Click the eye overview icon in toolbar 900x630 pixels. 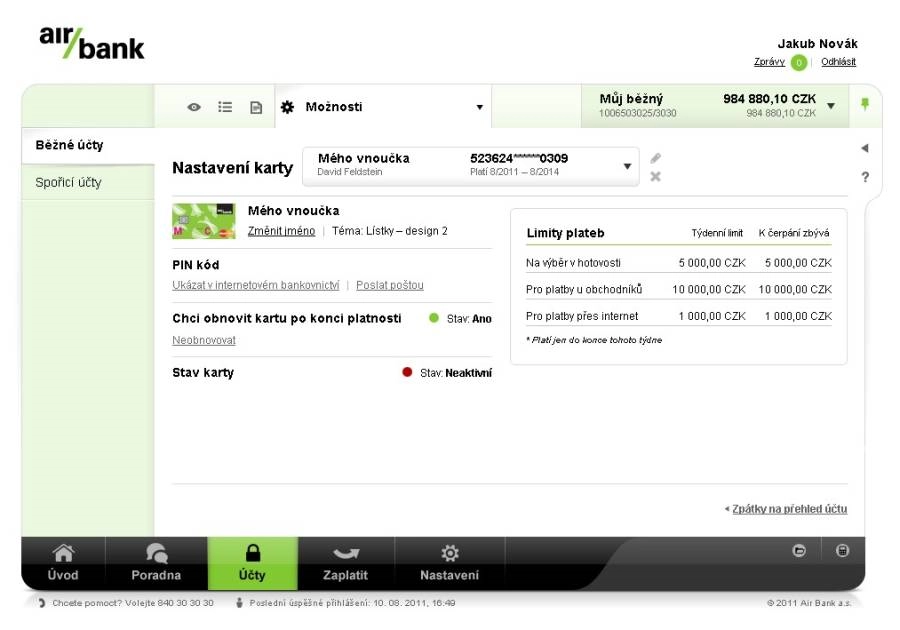(x=194, y=107)
